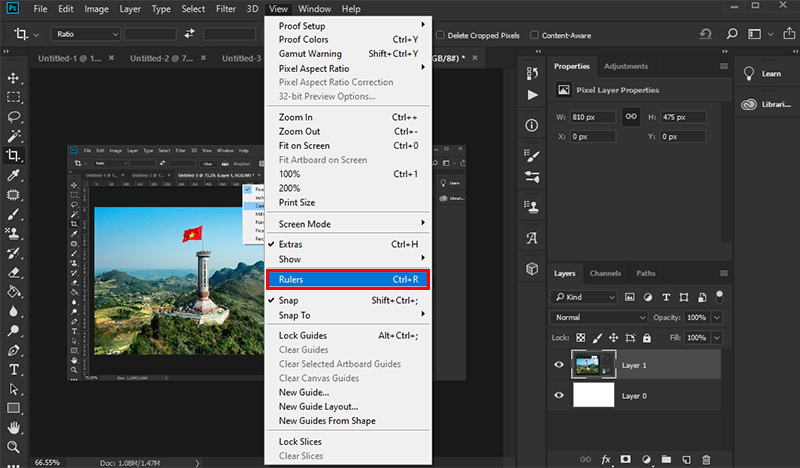Open the Actions panel play icon
800x468 pixels.
pos(532,95)
